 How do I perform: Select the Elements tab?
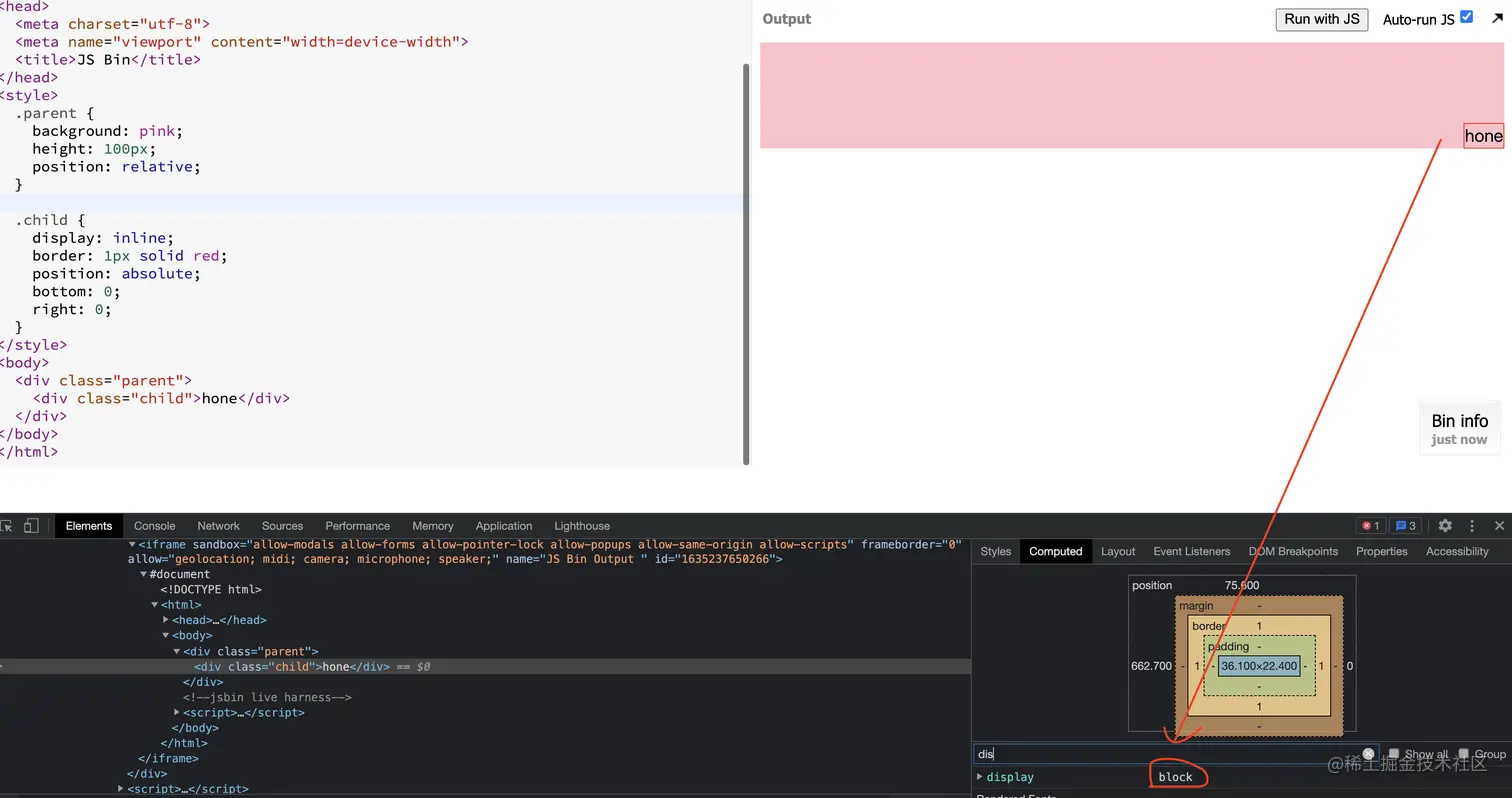pyautogui.click(x=89, y=526)
